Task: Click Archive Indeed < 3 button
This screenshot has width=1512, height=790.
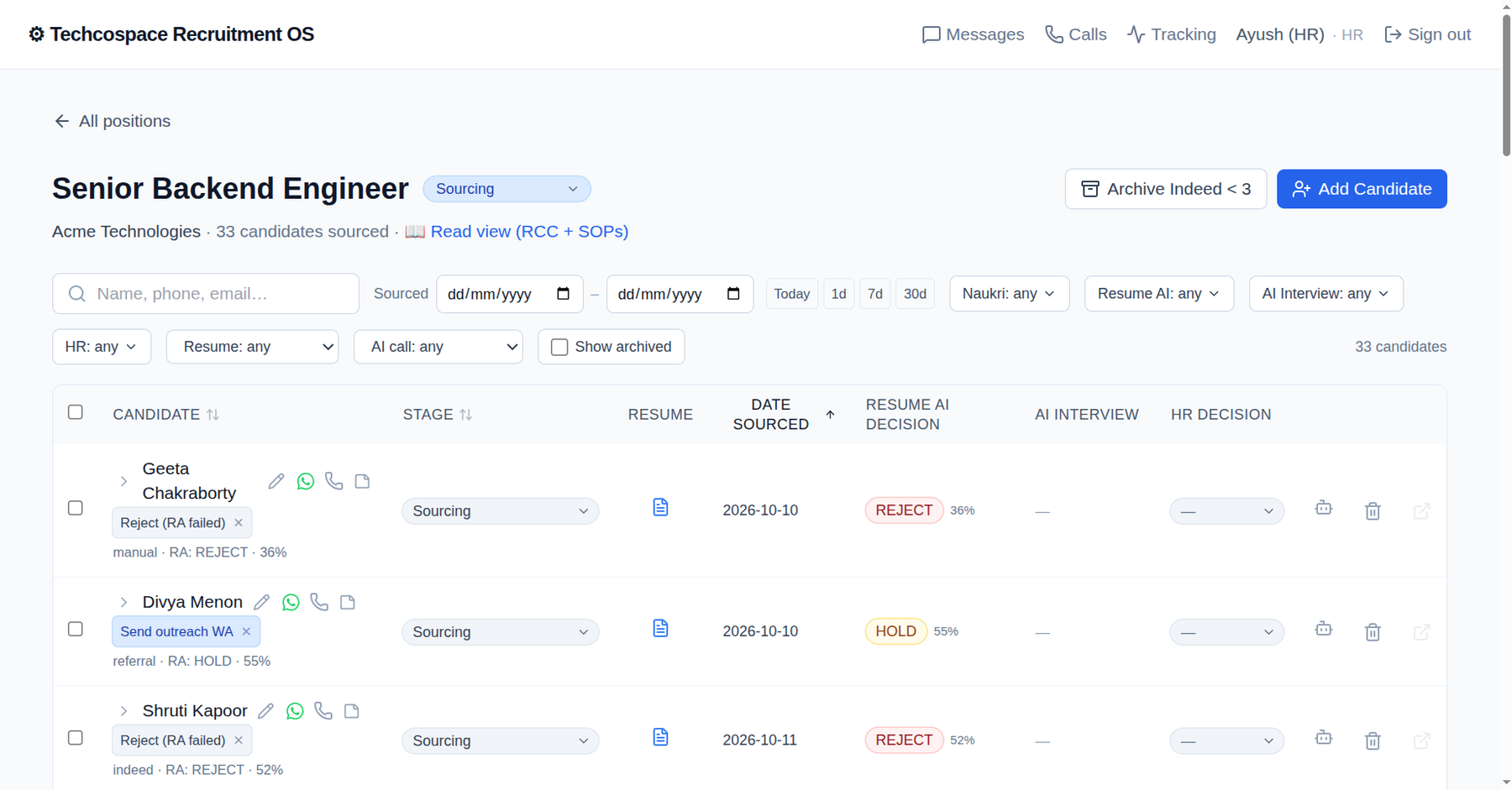Action: 1166,189
